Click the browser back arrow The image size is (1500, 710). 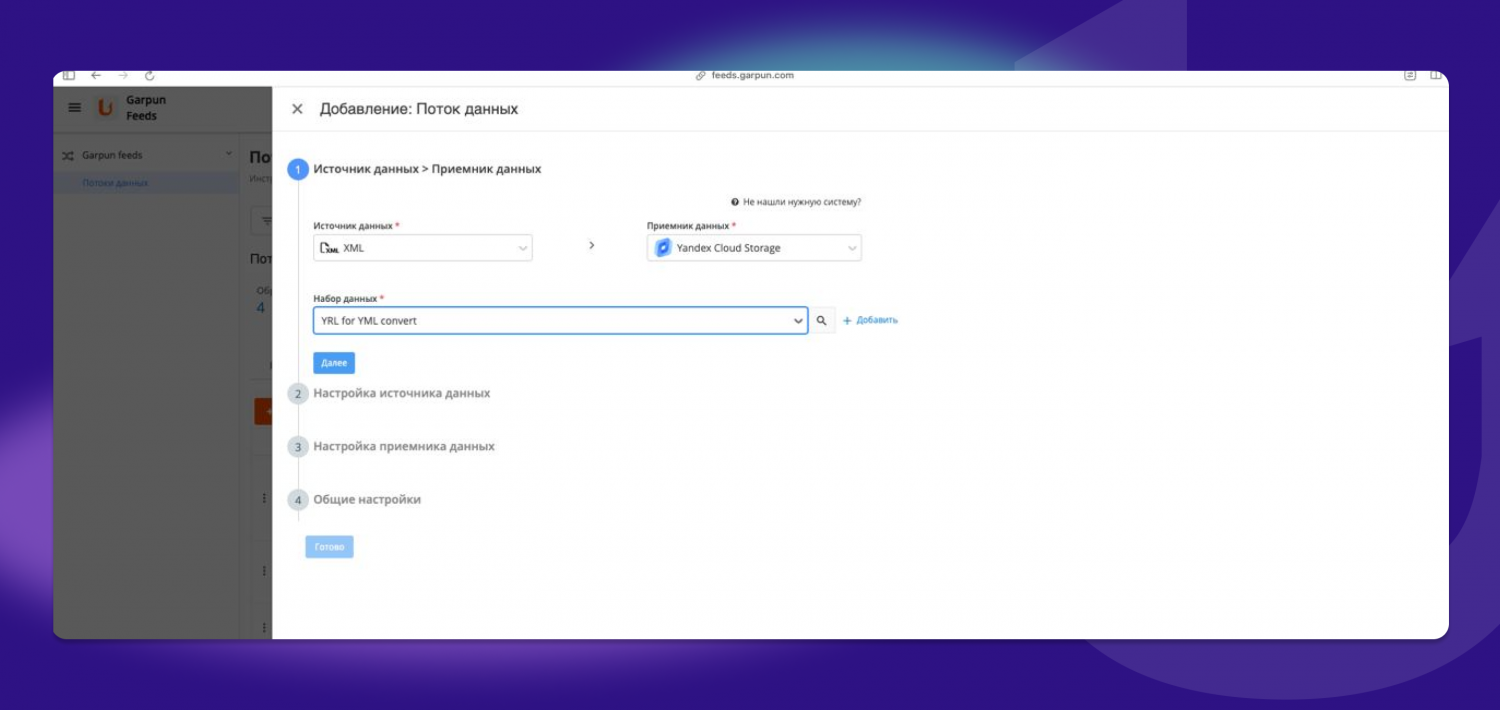[96, 76]
